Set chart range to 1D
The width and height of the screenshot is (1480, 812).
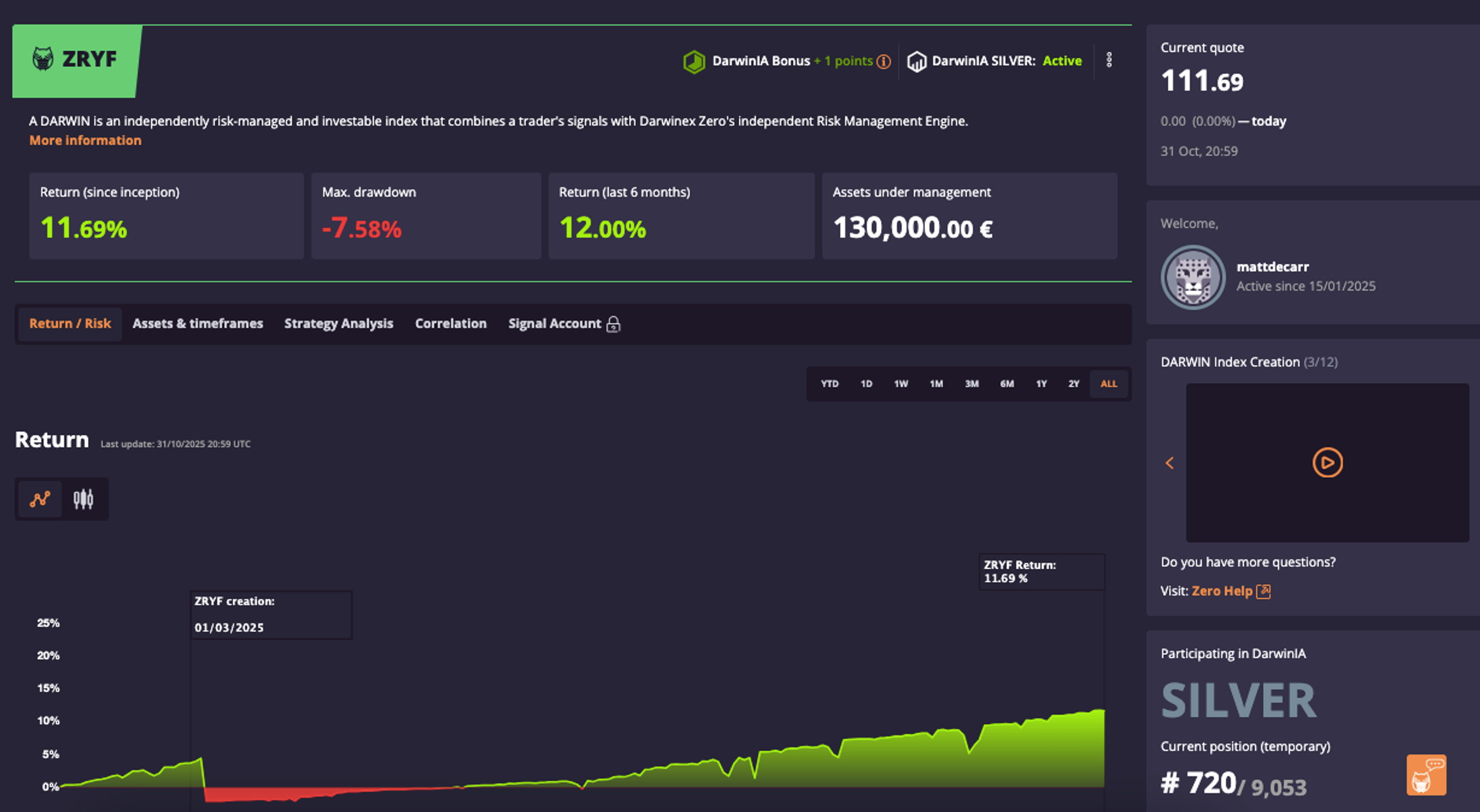tap(866, 384)
